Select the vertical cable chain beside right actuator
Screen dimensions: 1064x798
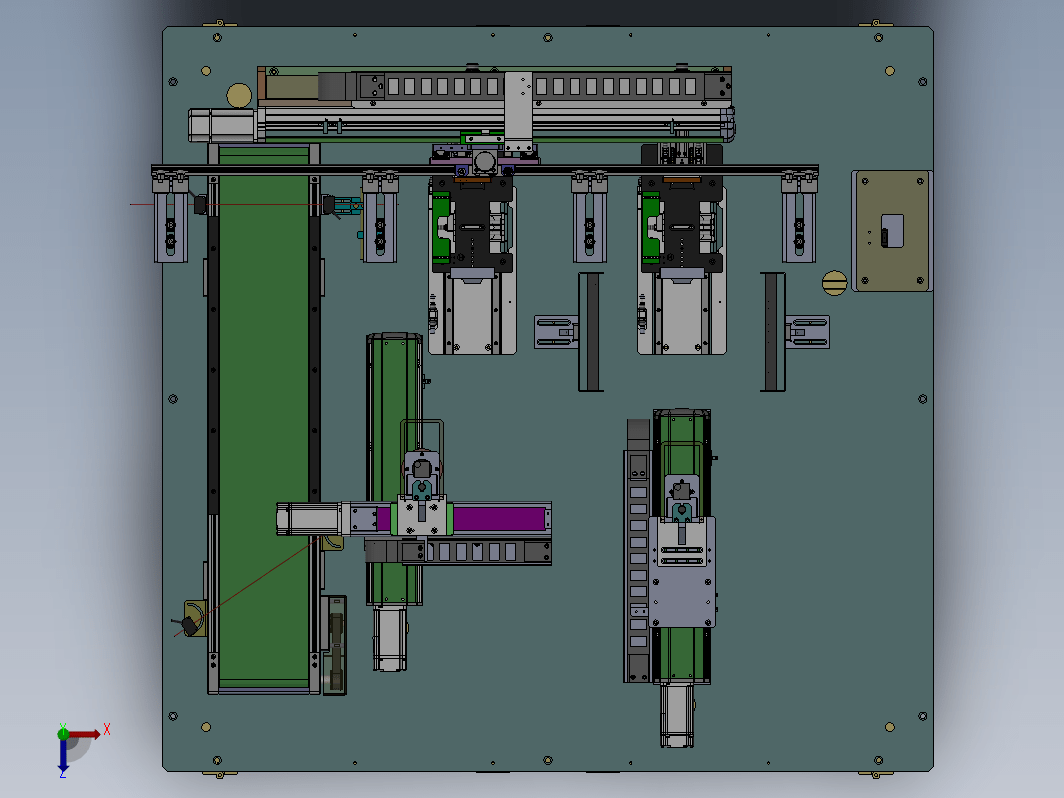tap(637, 550)
